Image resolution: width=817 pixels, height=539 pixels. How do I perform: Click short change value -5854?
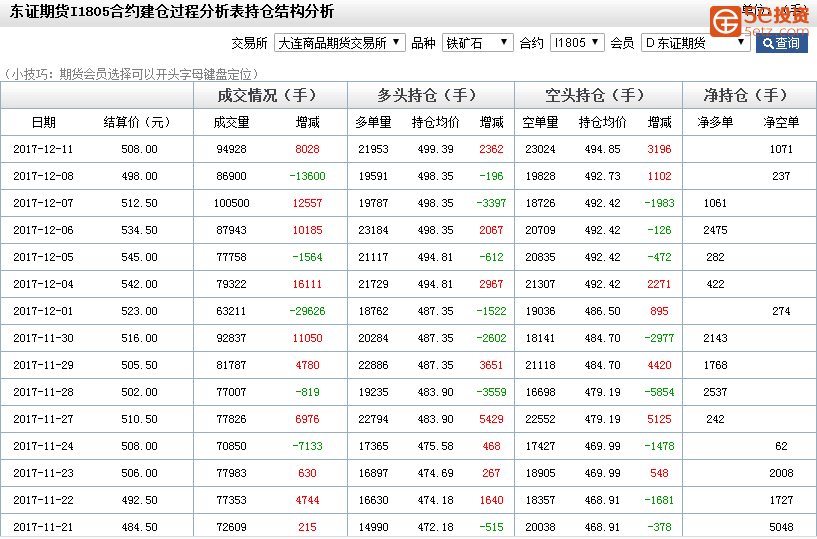click(659, 393)
